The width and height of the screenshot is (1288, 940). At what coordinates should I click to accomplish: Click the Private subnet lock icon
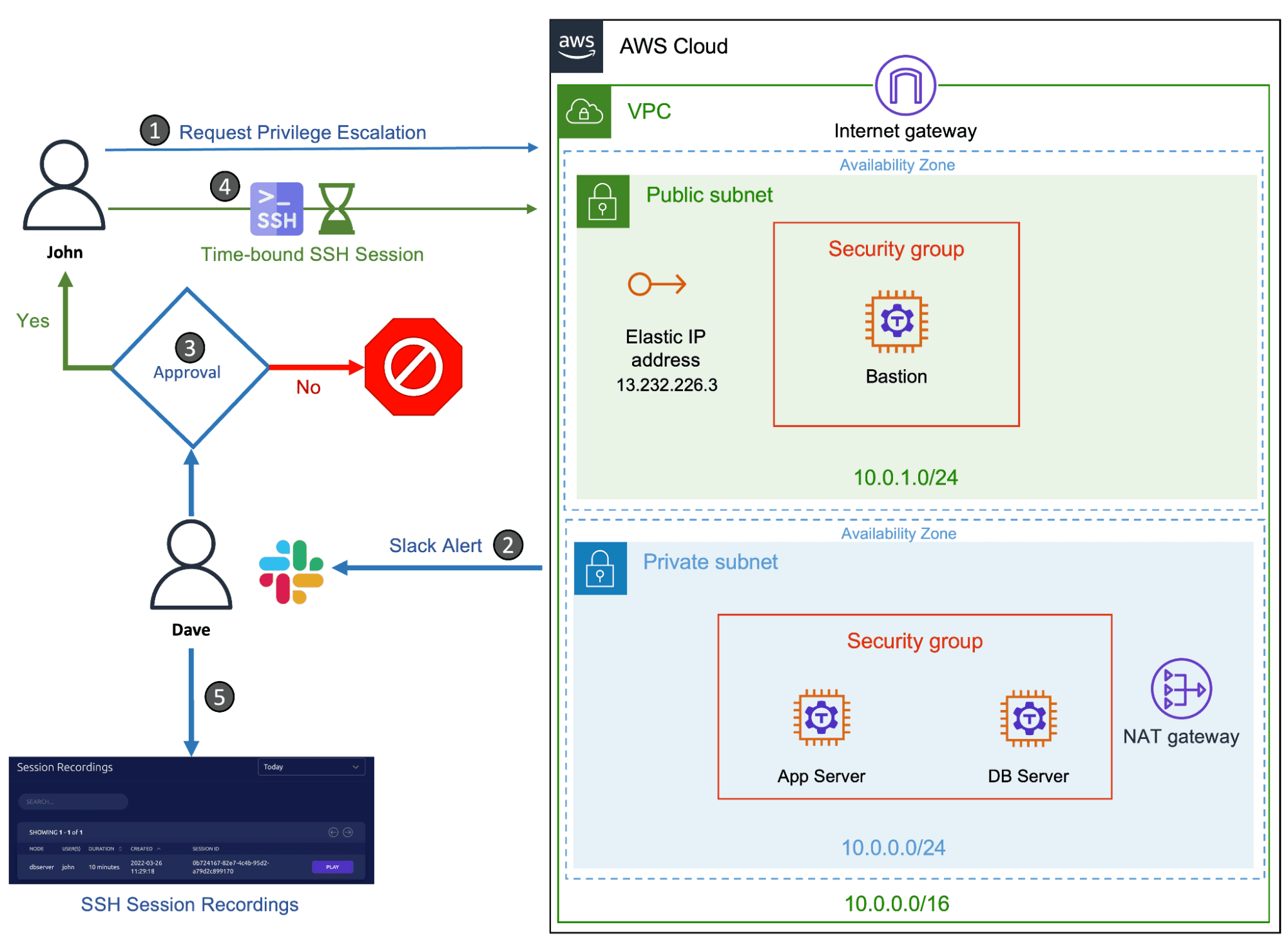click(x=600, y=568)
